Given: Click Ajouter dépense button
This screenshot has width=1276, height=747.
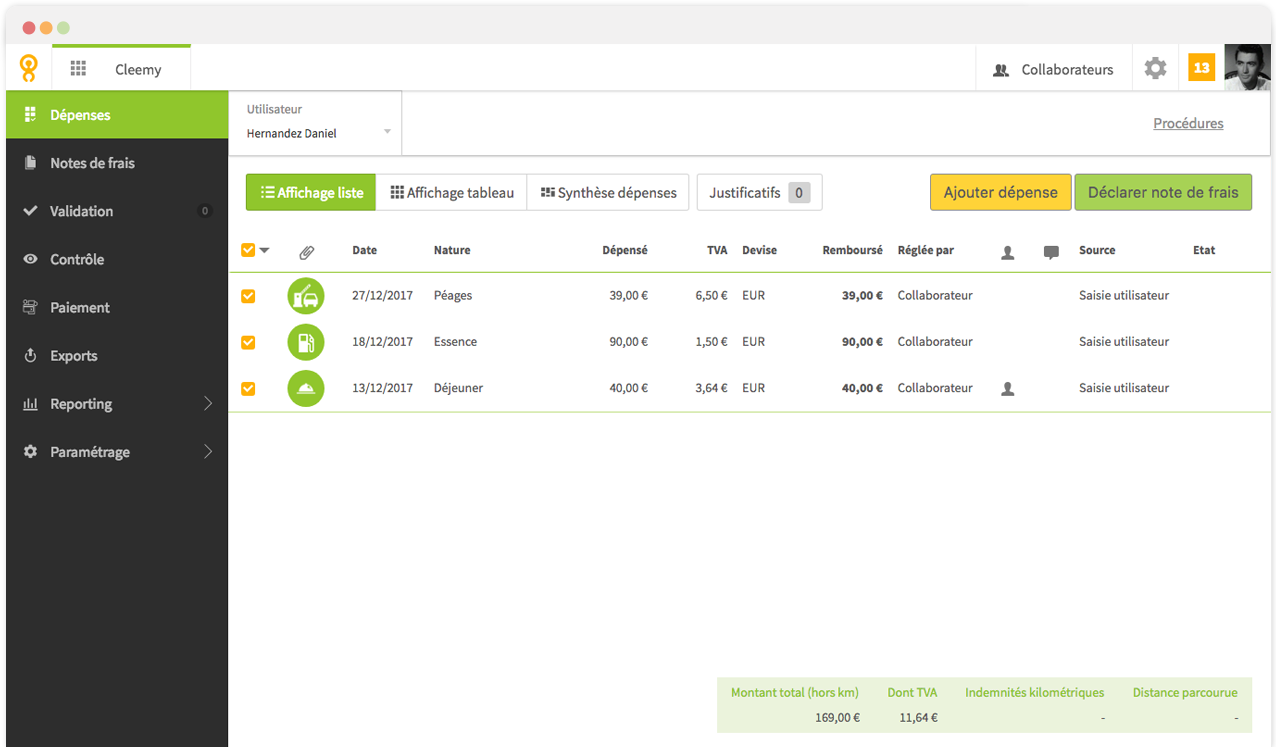Looking at the screenshot, I should pyautogui.click(x=1000, y=192).
